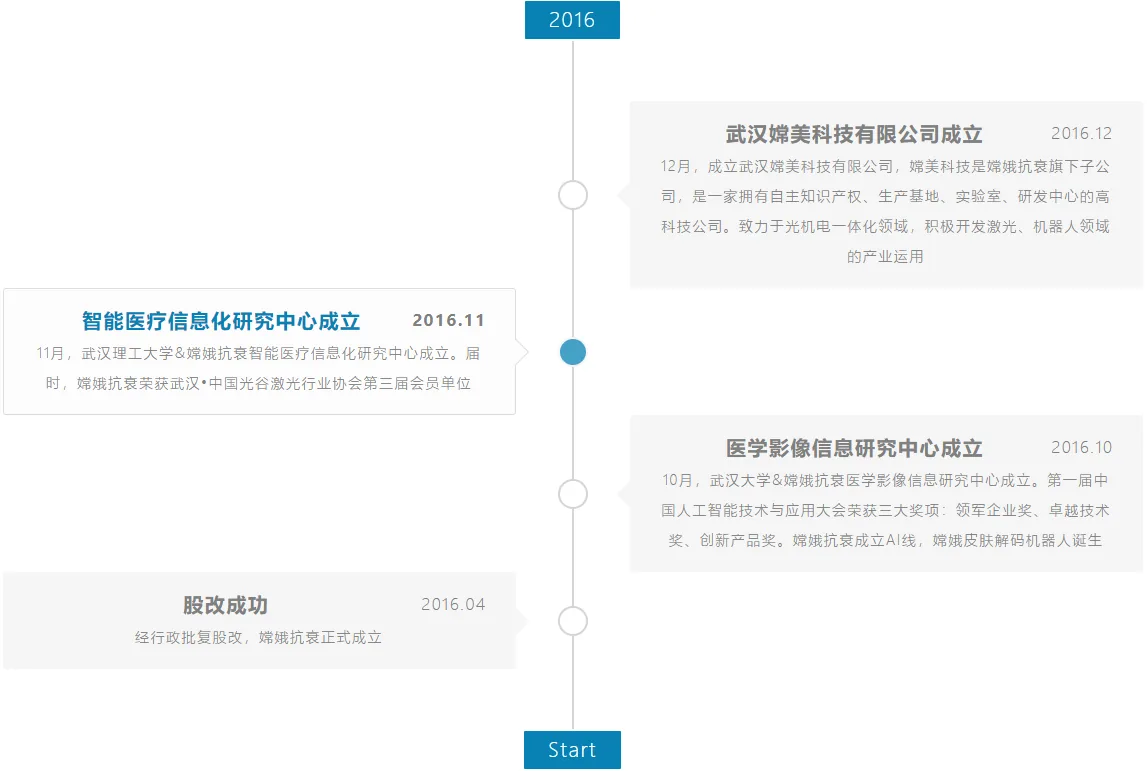1147x771 pixels.
Task: Click the 2016.11 date text
Action: pyautogui.click(x=448, y=320)
